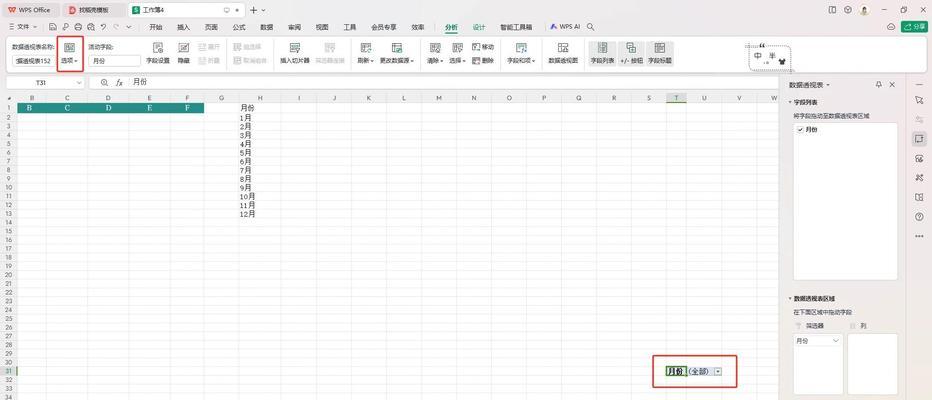932x400 pixels.
Task: Toggle the 月份 checkbox in field list
Action: 800,129
